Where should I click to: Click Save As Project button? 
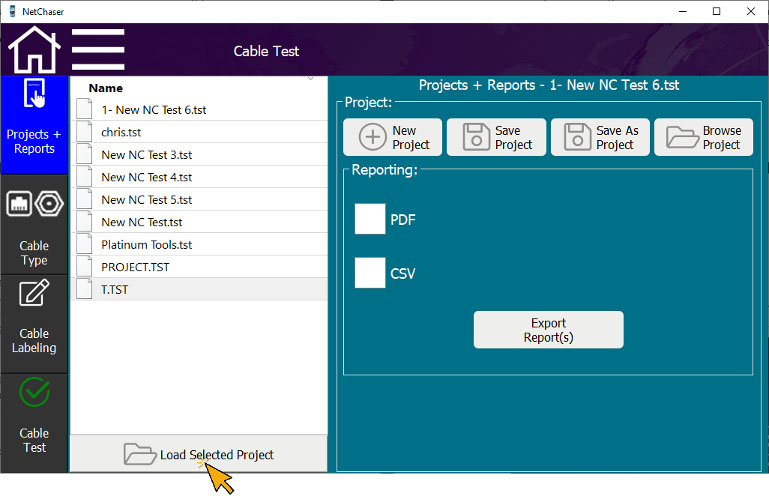tap(600, 137)
